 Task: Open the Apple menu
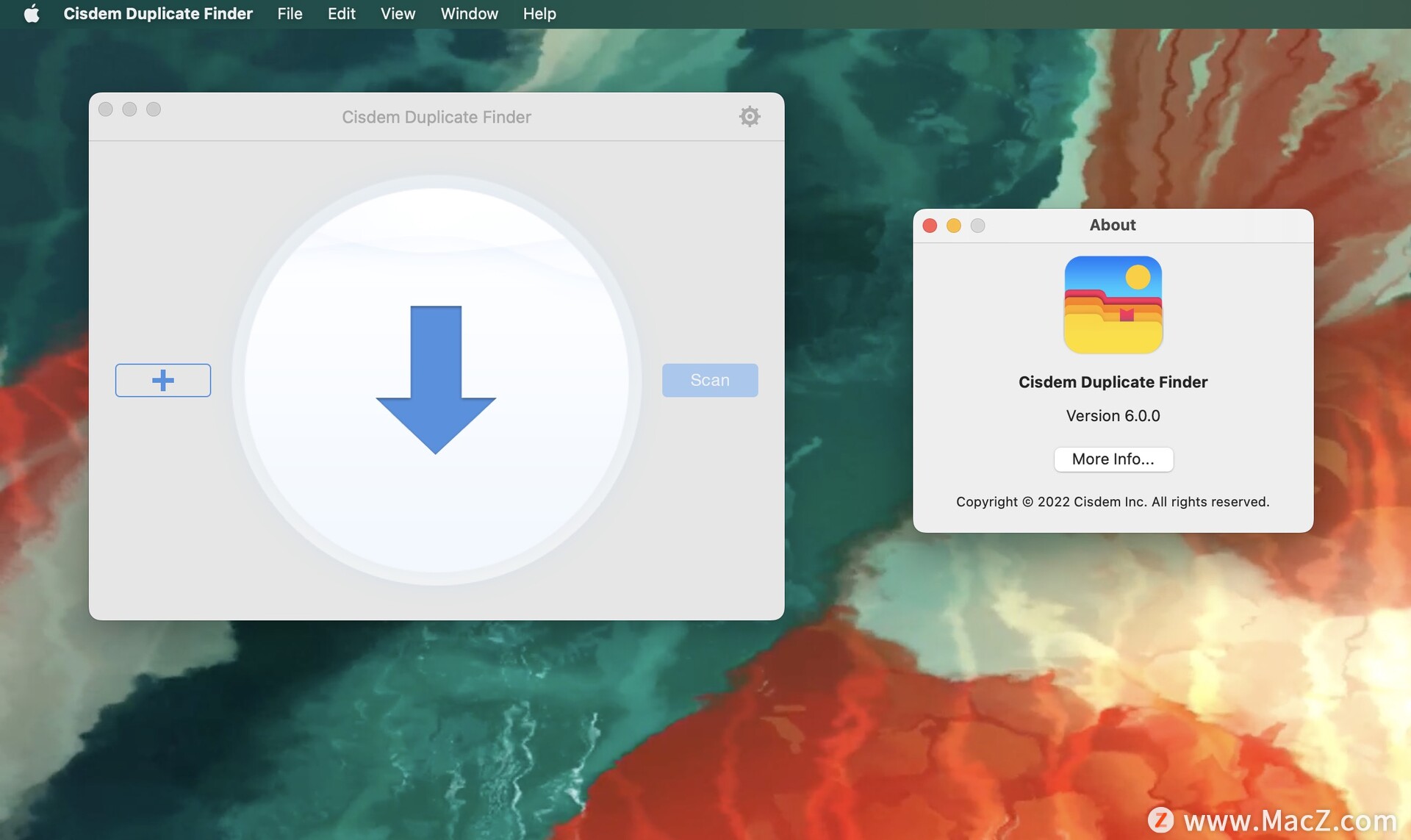[x=31, y=13]
